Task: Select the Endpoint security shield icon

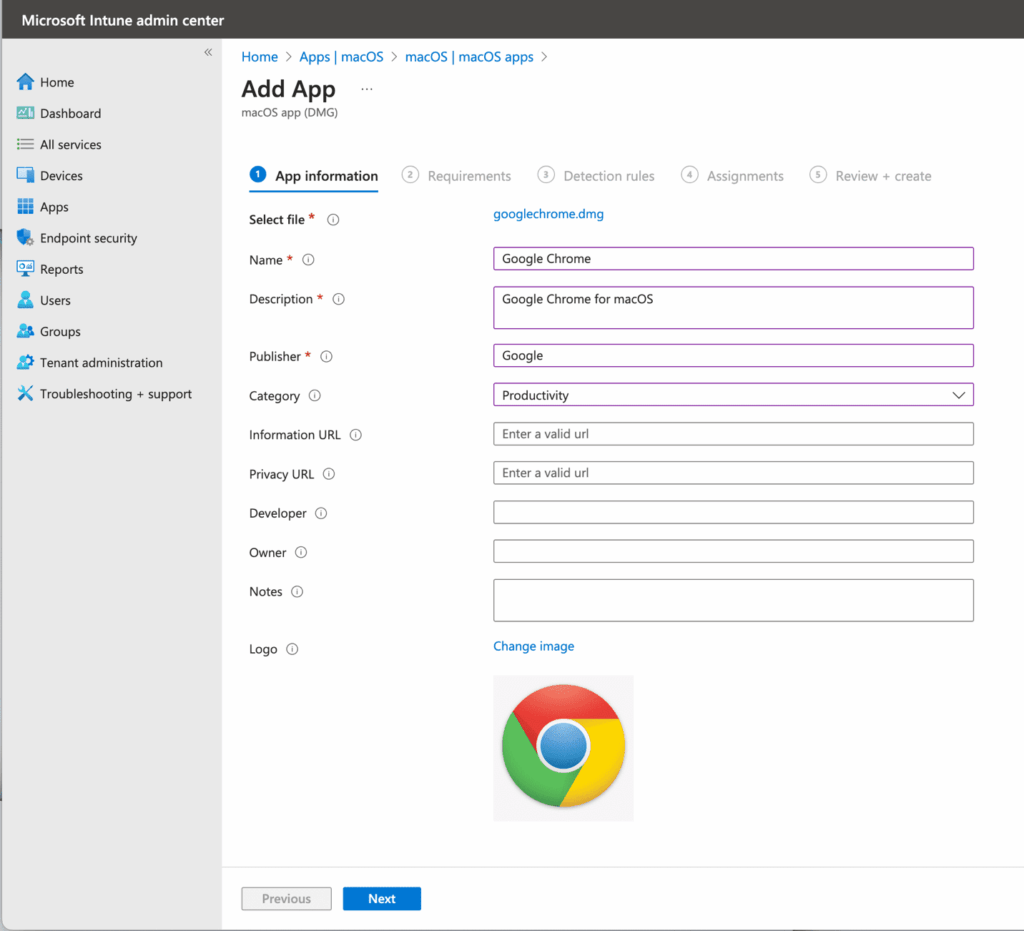Action: 26,238
